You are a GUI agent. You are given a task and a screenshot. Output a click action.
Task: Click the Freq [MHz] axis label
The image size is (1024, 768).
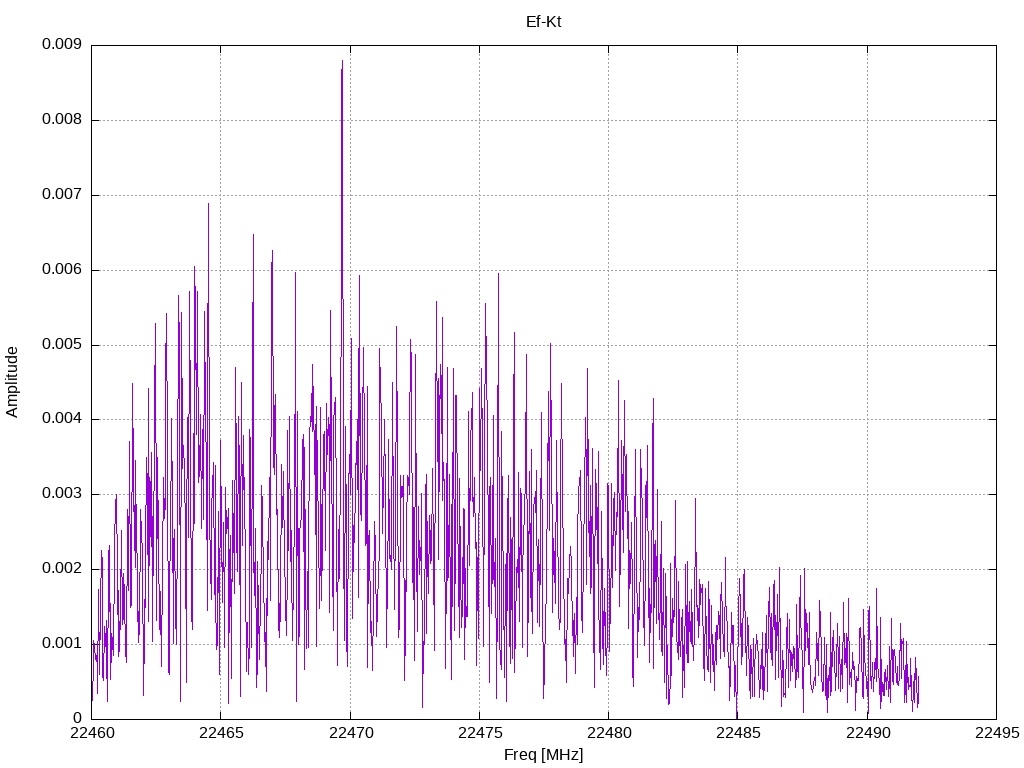(543, 755)
